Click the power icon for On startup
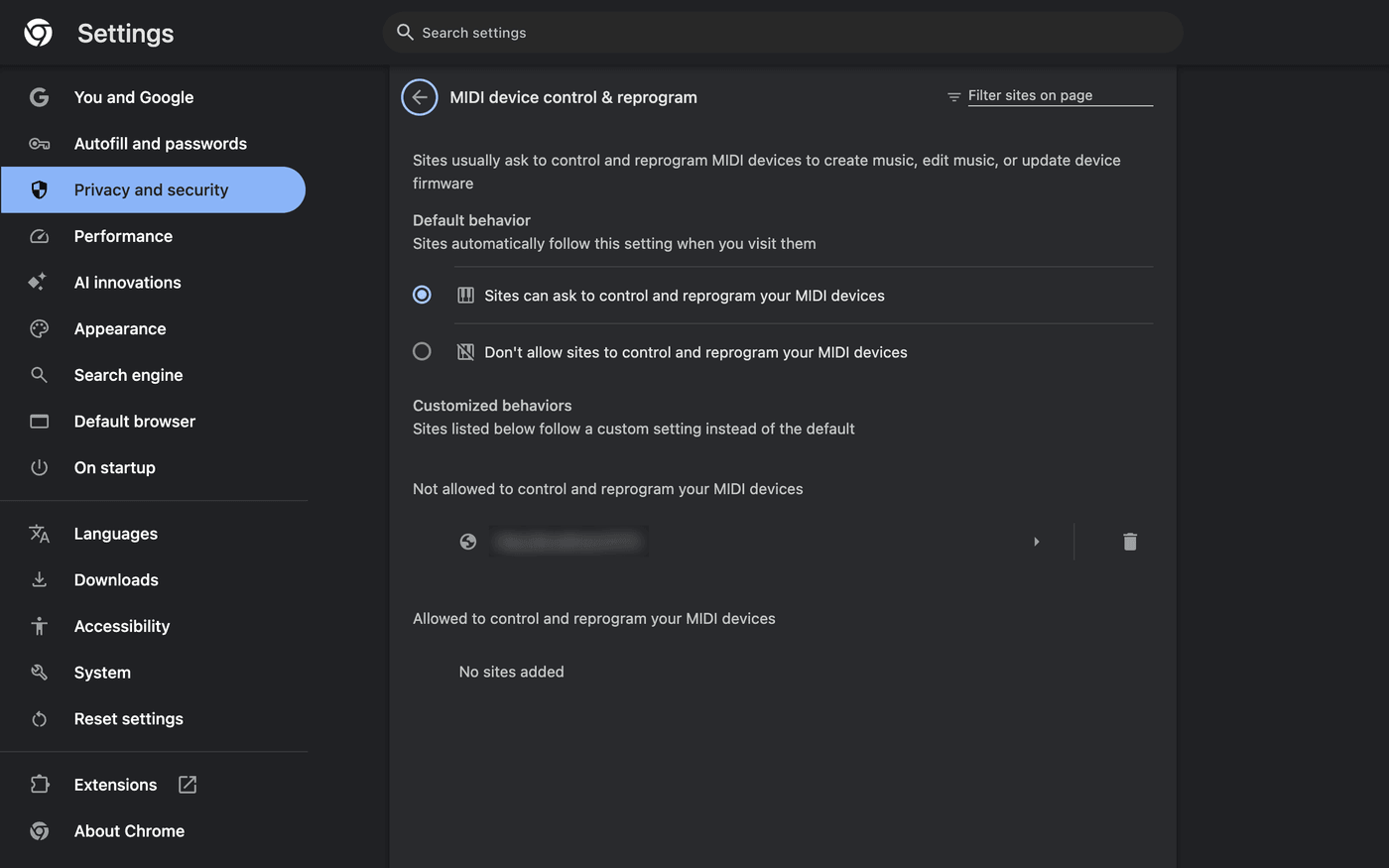 [39, 467]
